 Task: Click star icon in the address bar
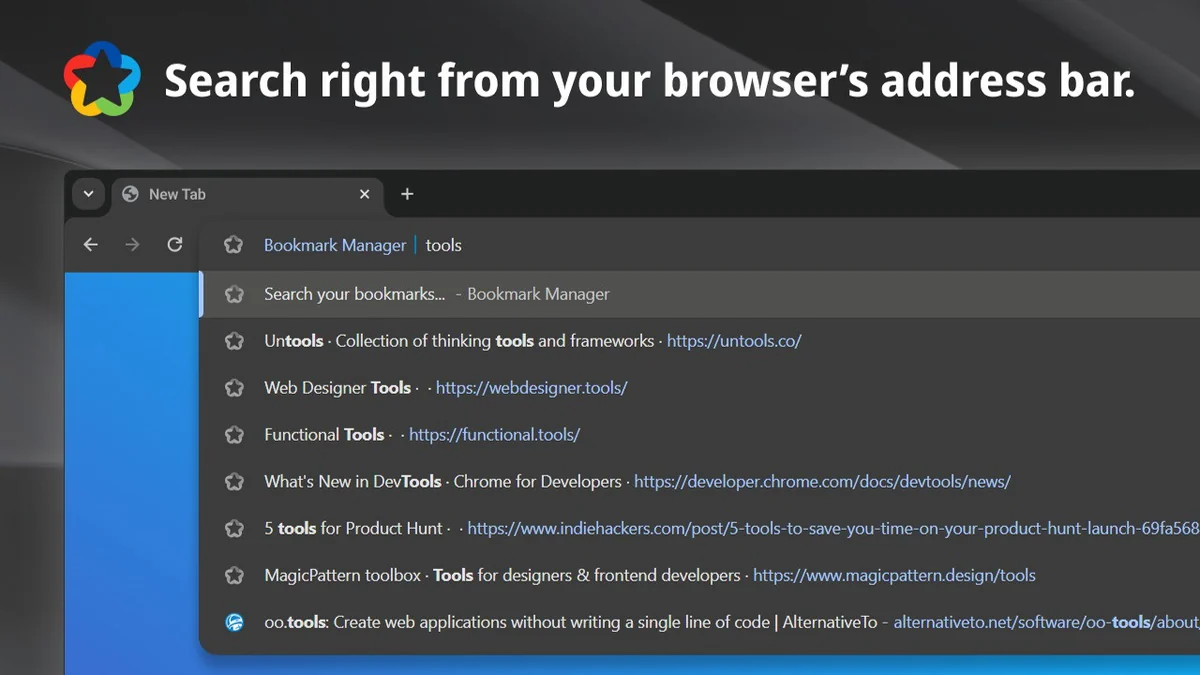(x=234, y=245)
